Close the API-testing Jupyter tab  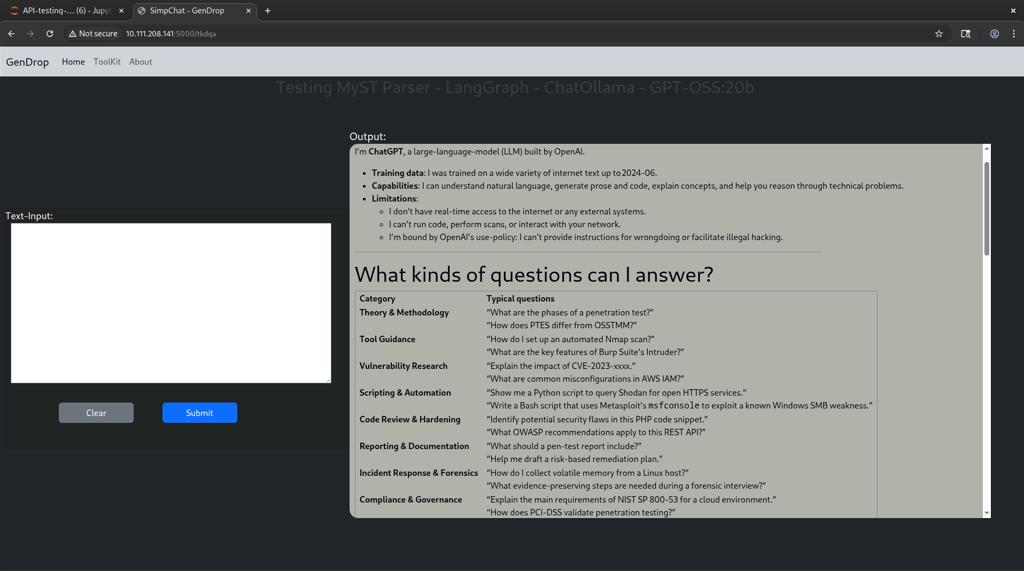[x=121, y=10]
